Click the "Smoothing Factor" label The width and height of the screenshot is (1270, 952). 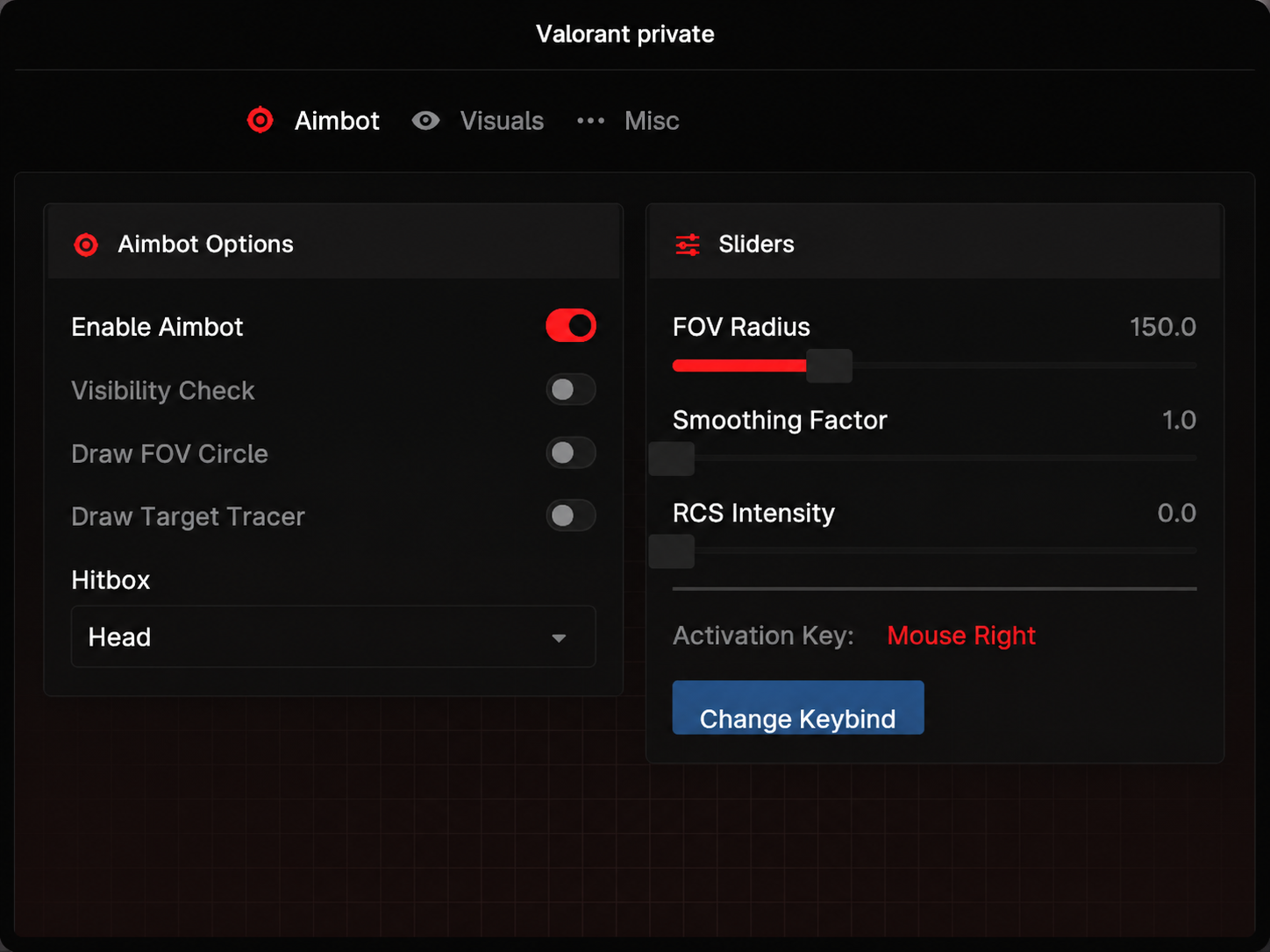click(x=780, y=420)
